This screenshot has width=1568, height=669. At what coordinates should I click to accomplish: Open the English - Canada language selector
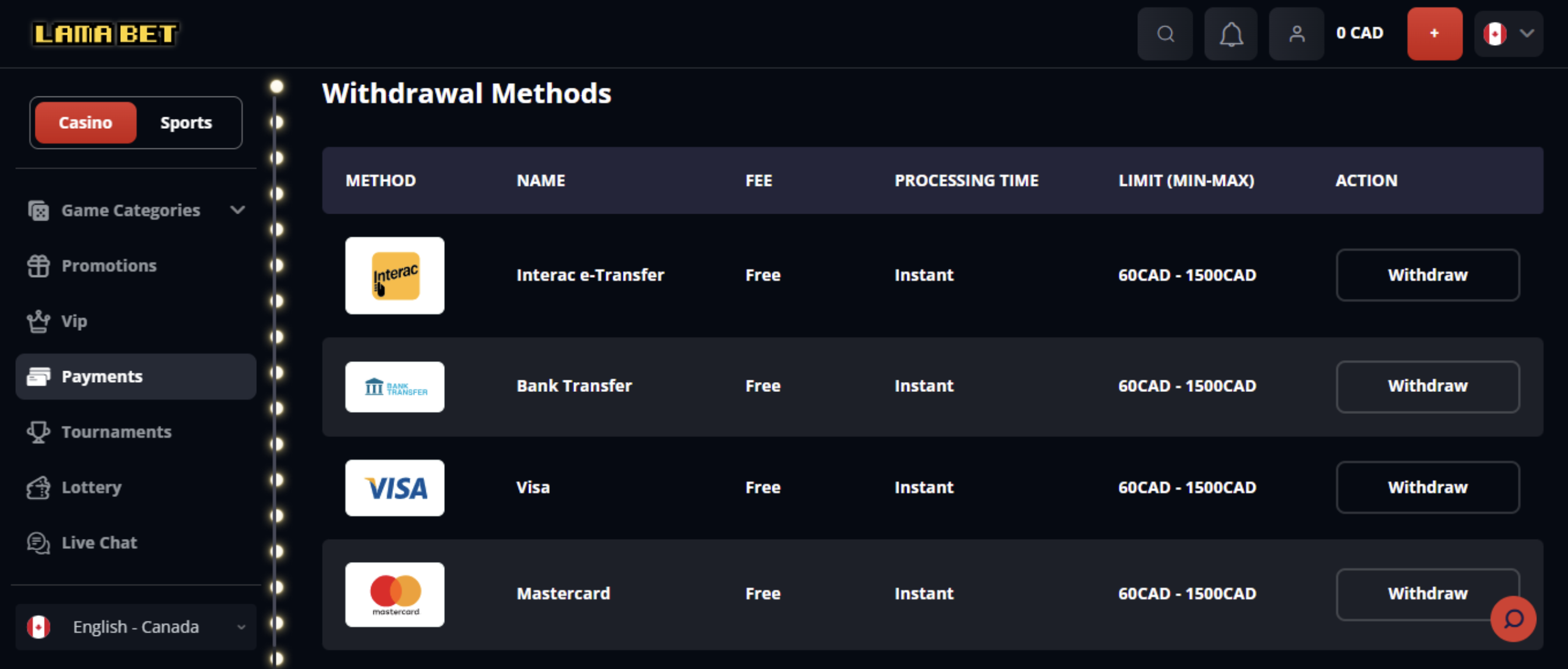pos(136,627)
